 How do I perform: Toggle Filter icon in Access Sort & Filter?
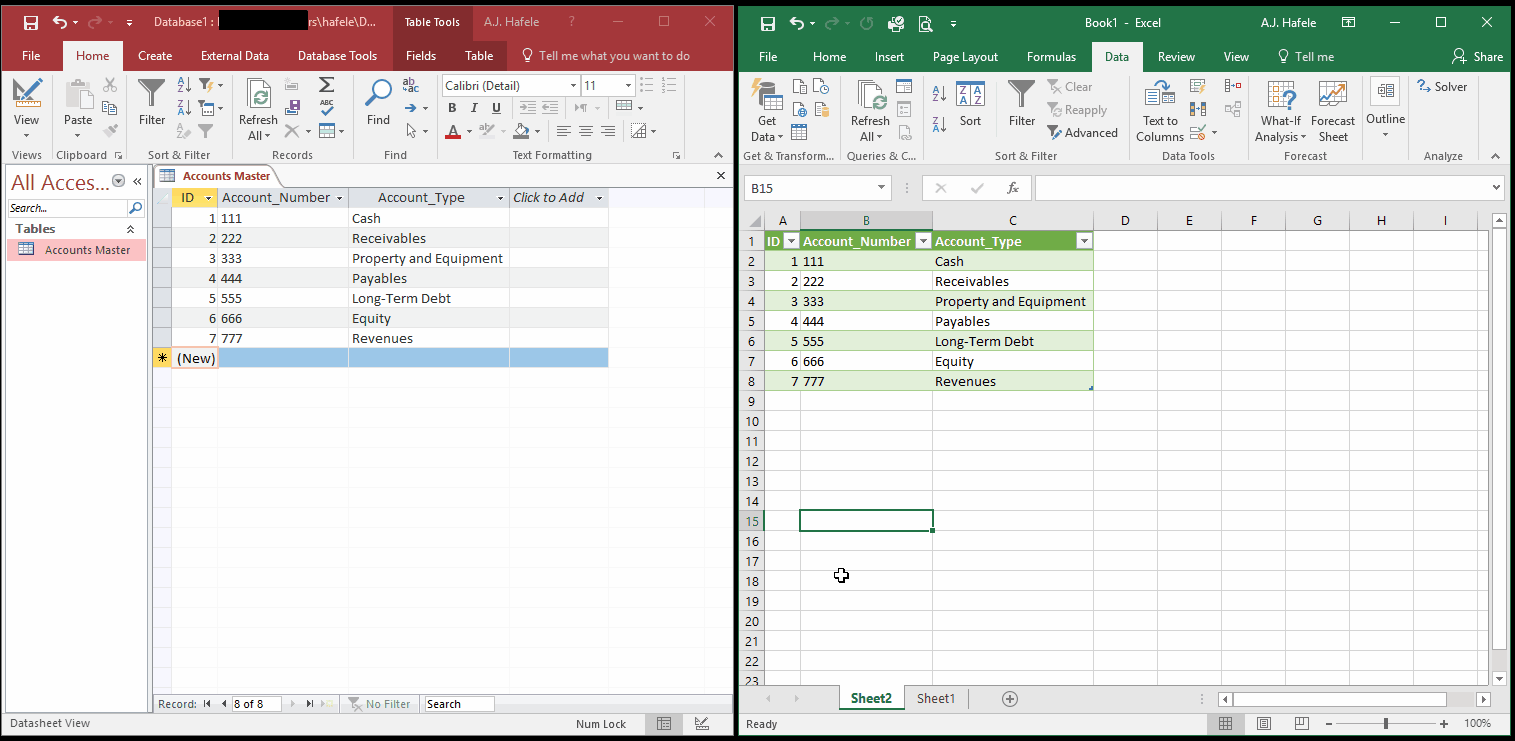click(206, 131)
